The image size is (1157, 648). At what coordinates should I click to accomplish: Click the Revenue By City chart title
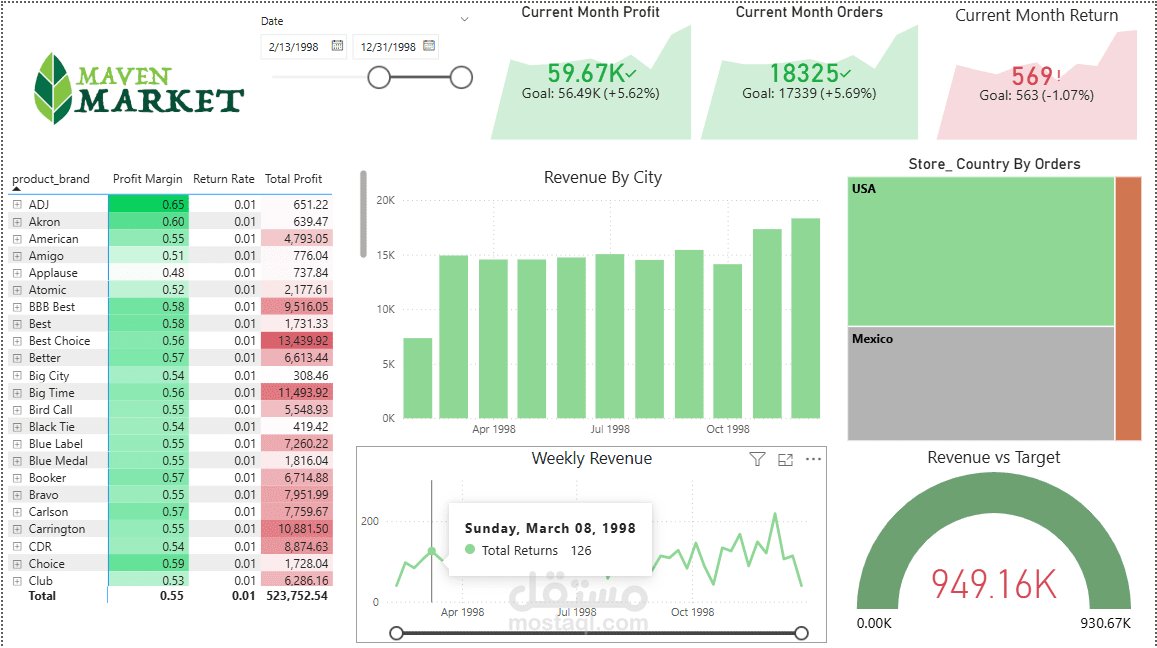603,177
